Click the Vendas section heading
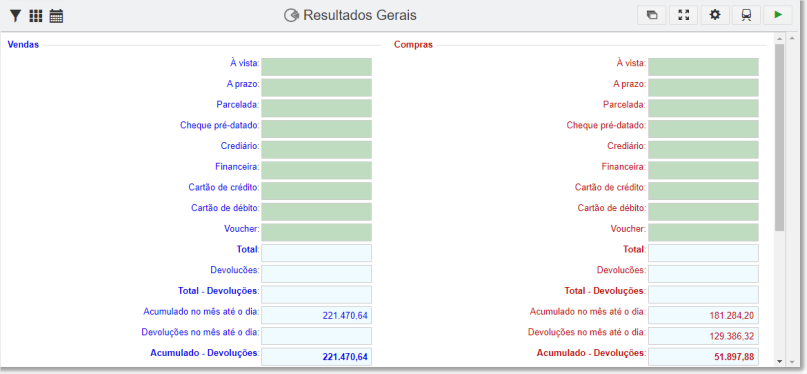Viewport: 807px width, 374px height. click(x=23, y=45)
